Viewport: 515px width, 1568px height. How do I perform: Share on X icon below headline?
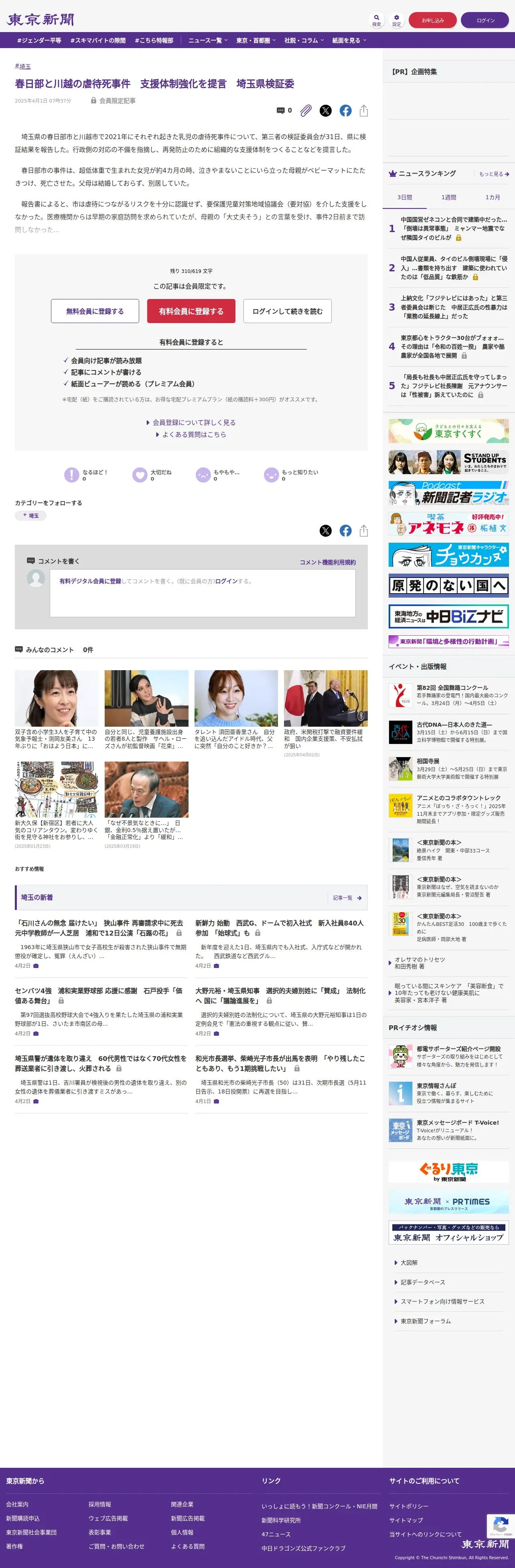(325, 111)
